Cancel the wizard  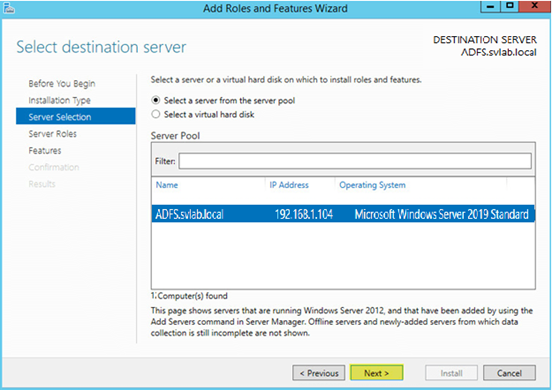[509, 373]
